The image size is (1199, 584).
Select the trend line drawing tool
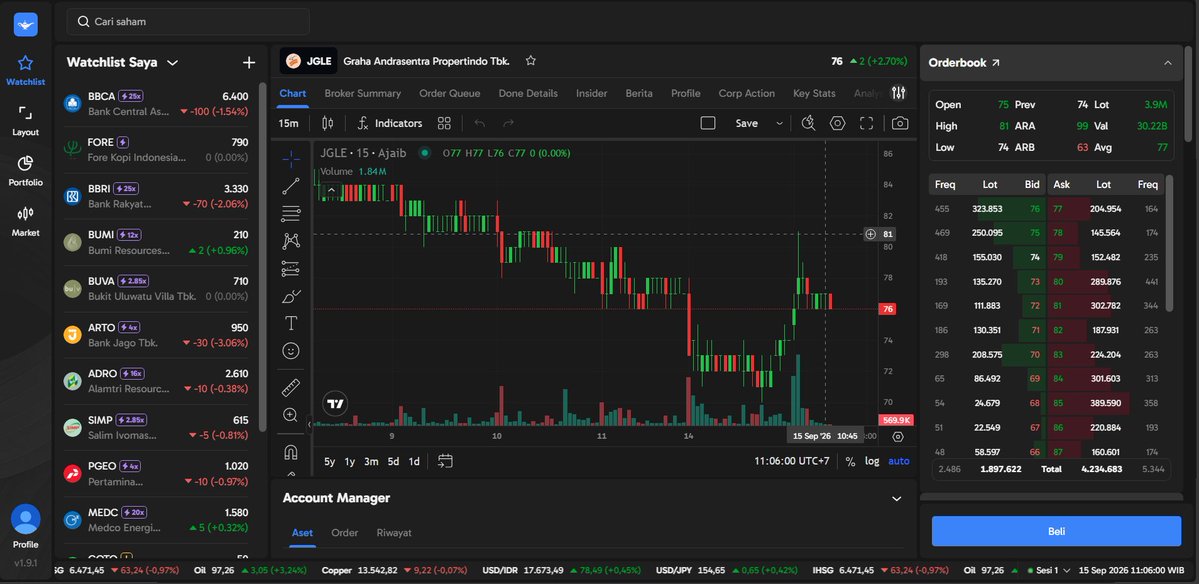point(291,186)
